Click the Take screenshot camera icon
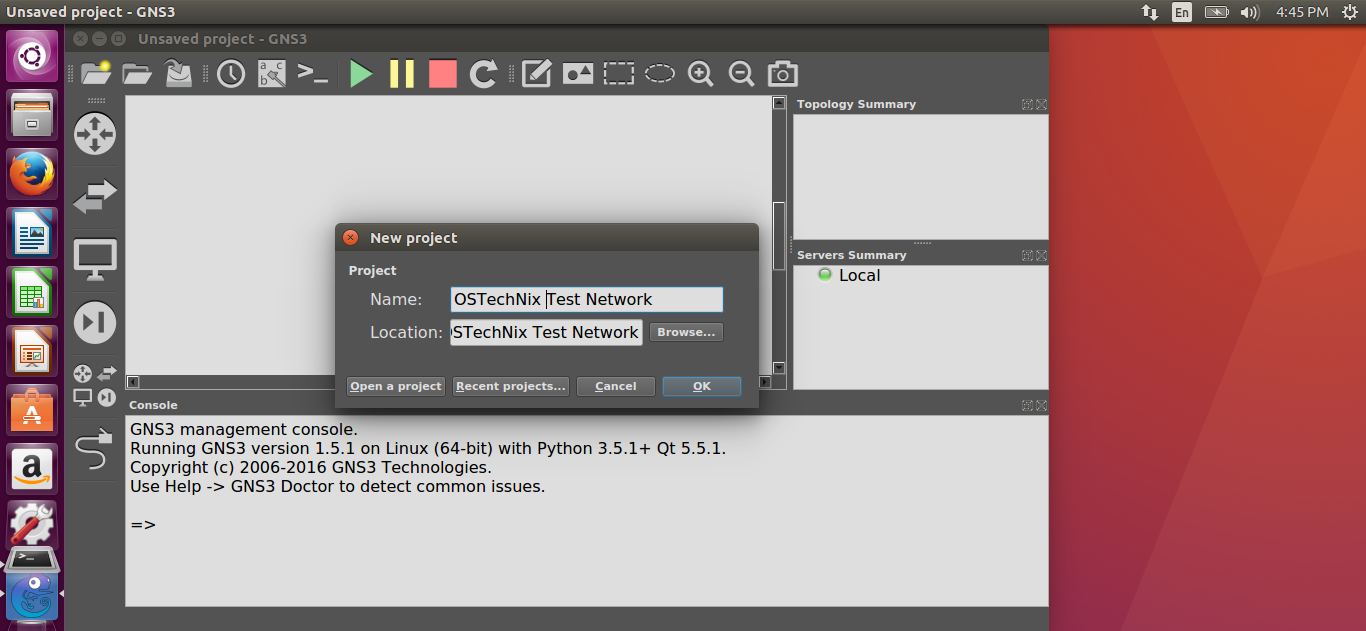1366x631 pixels. (x=782, y=74)
